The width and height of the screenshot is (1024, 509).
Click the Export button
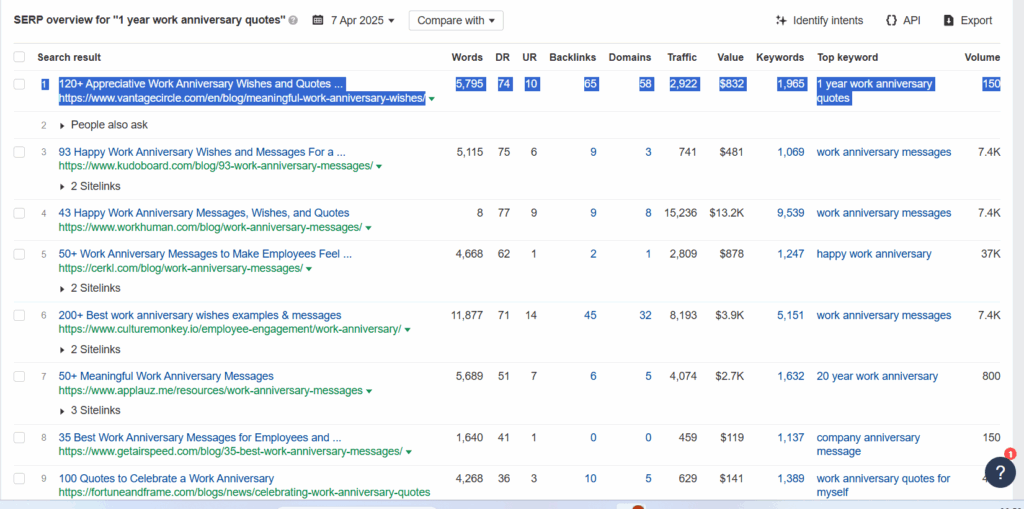pos(968,20)
